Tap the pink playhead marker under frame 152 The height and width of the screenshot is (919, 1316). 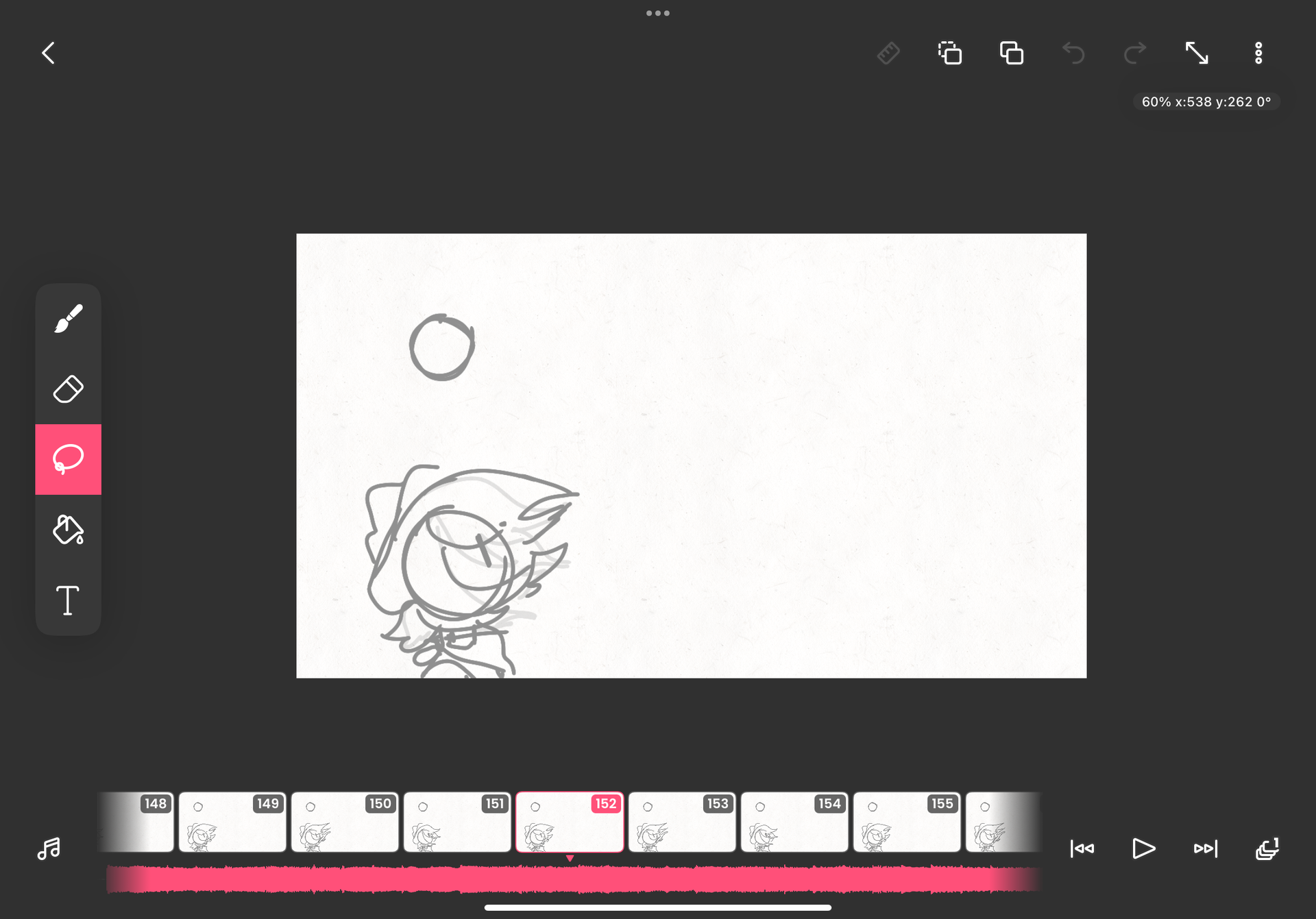(x=570, y=858)
